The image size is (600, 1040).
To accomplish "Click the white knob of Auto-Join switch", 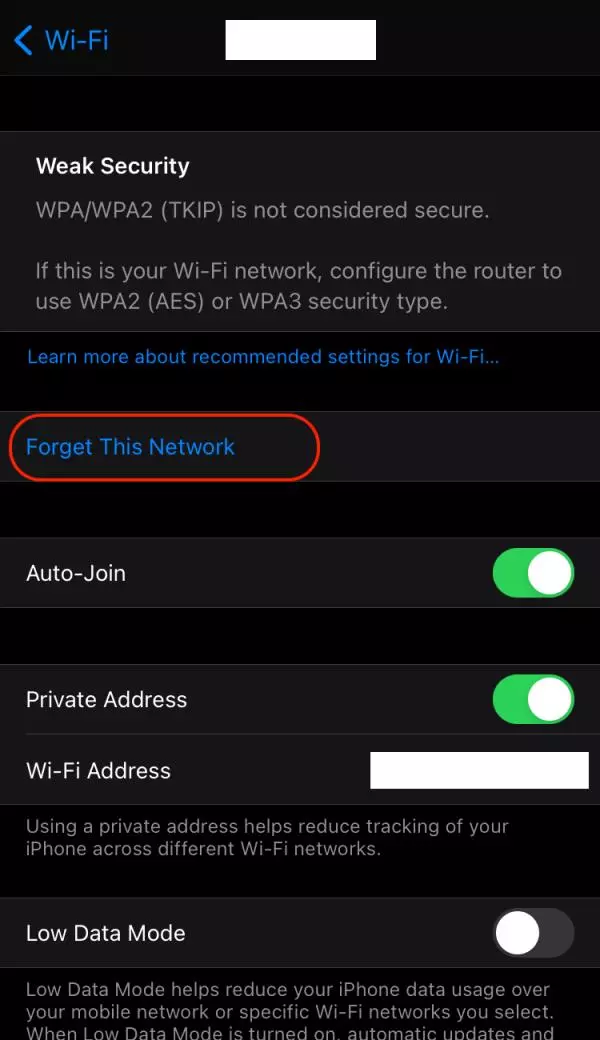I will pyautogui.click(x=550, y=572).
